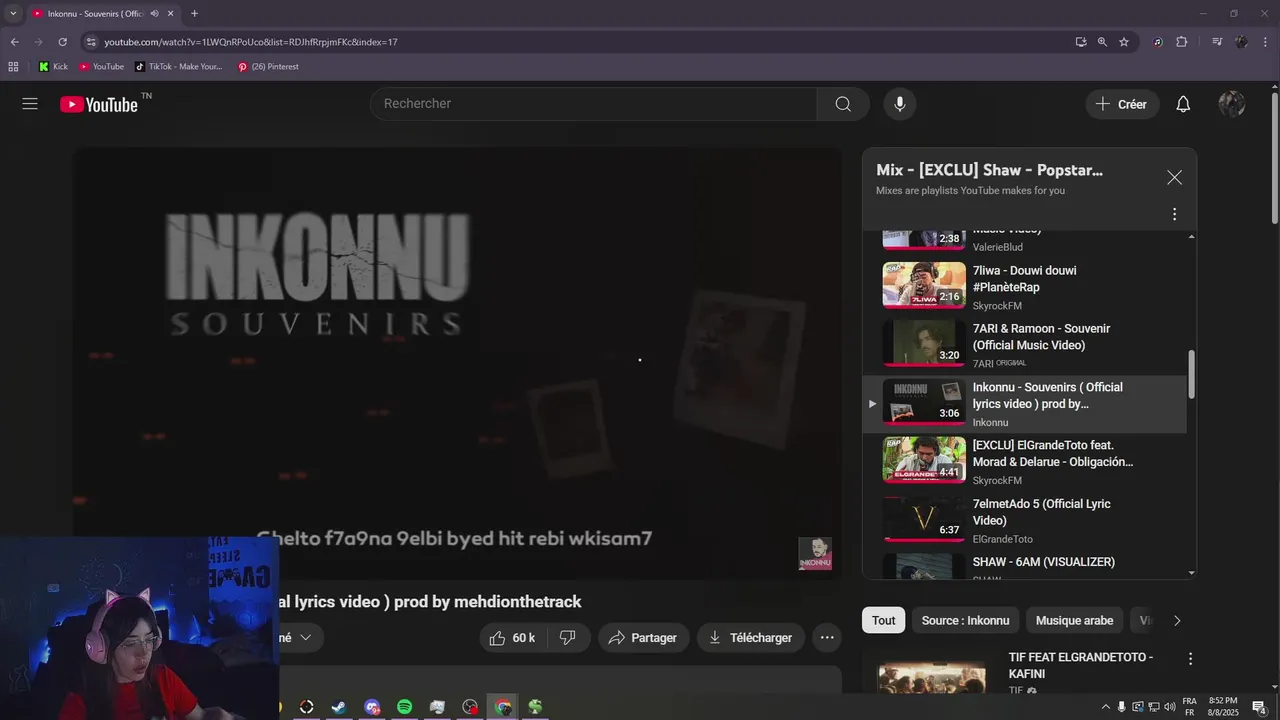Open the taskbar volume speaker icon
The height and width of the screenshot is (720, 1280).
[1171, 707]
